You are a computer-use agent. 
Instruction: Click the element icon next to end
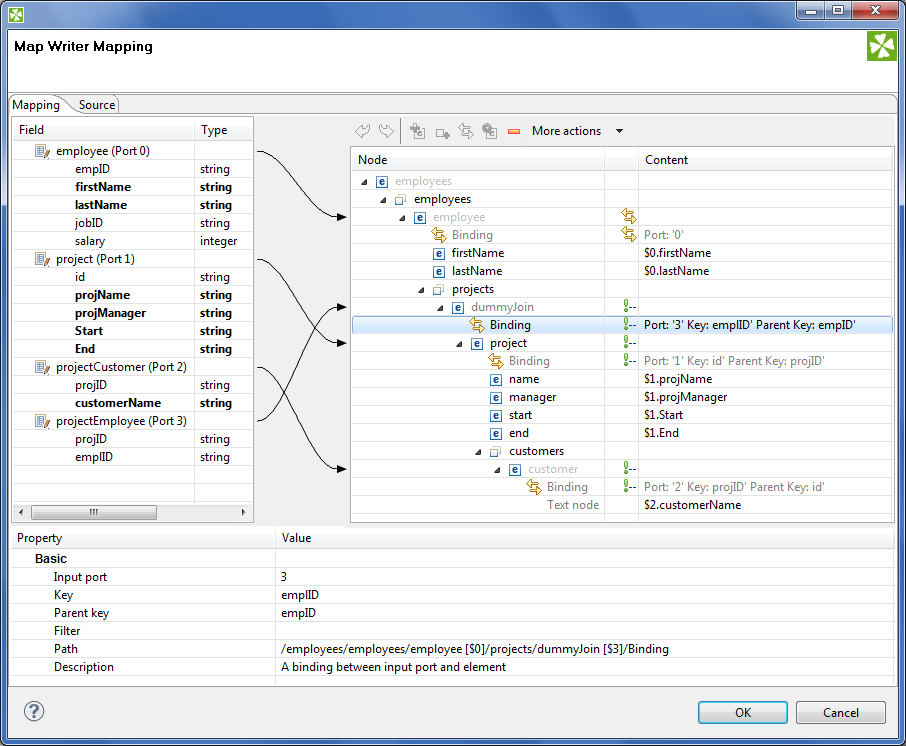[496, 433]
